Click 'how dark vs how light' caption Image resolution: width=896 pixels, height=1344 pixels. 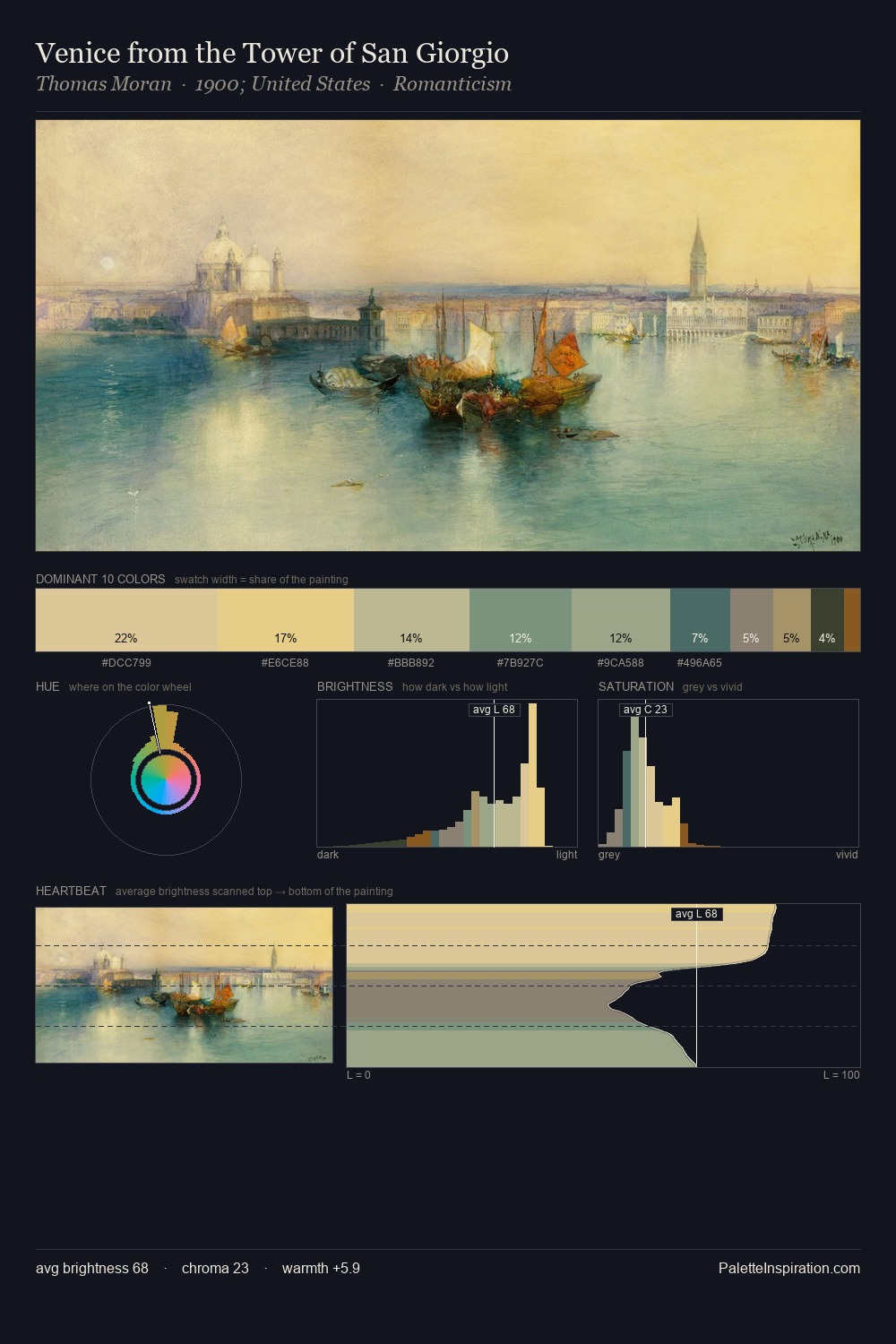pyautogui.click(x=455, y=687)
